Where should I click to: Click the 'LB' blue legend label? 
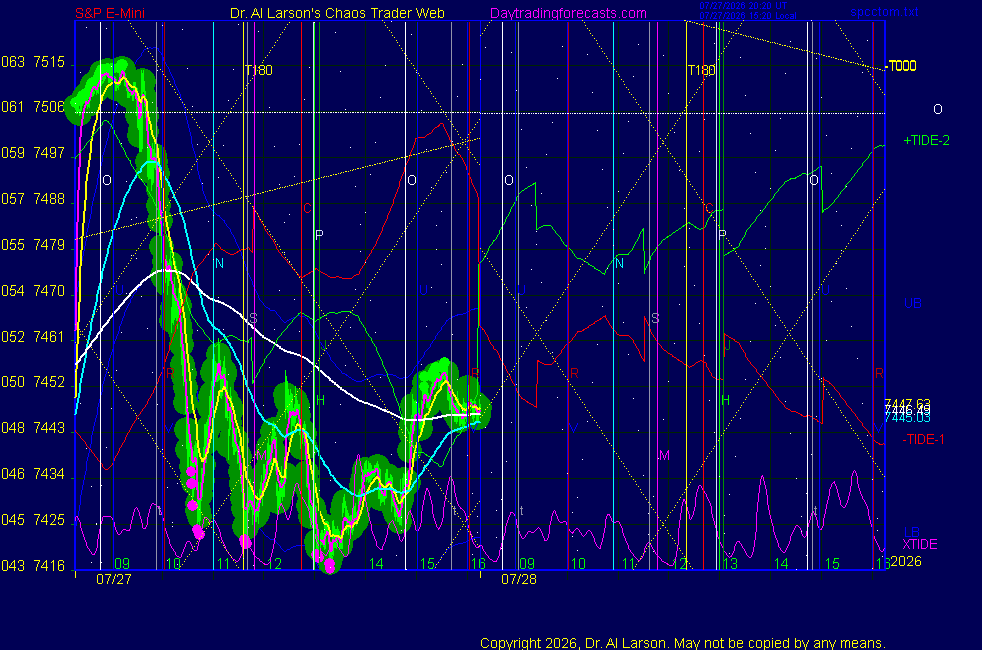(911, 532)
